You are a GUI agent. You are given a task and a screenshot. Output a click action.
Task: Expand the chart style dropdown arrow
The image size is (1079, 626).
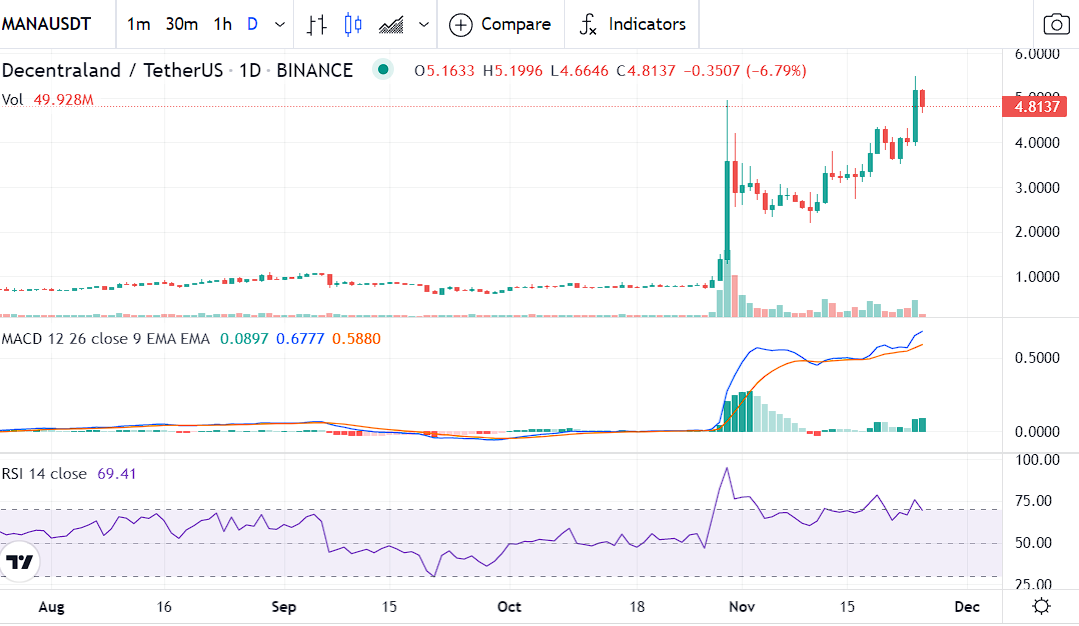[424, 25]
